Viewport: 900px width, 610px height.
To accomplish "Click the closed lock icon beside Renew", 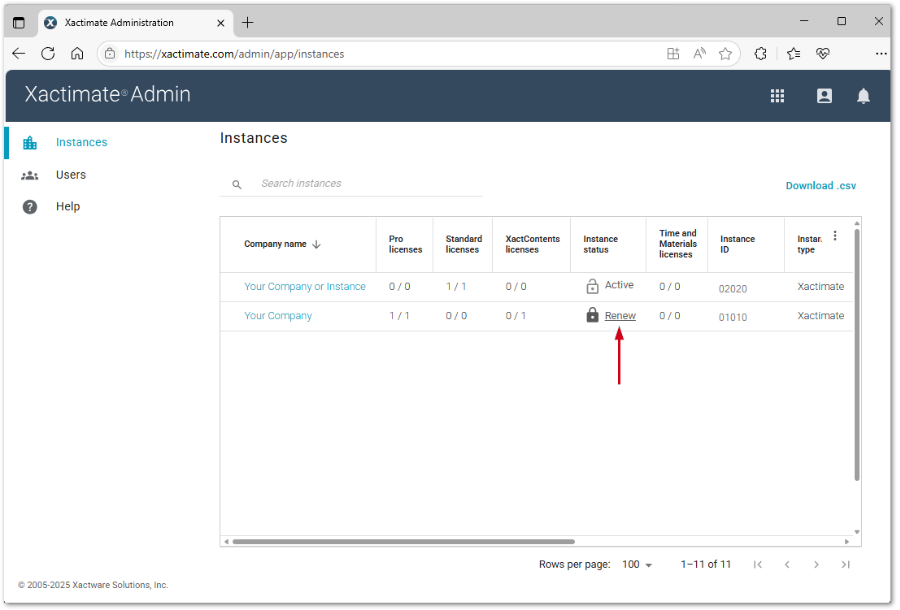I will (x=592, y=315).
